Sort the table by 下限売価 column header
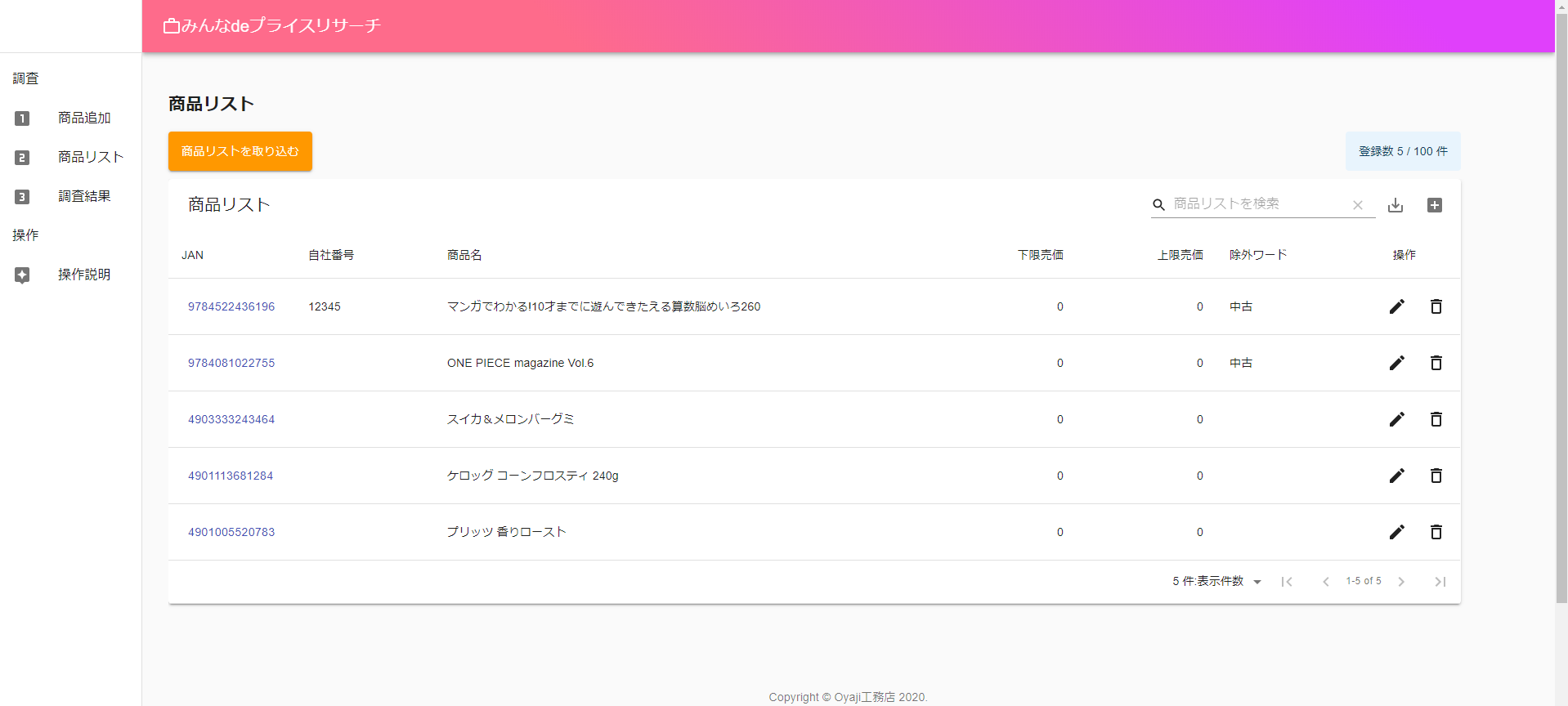Screen dimensions: 1568x706 pos(1040,255)
